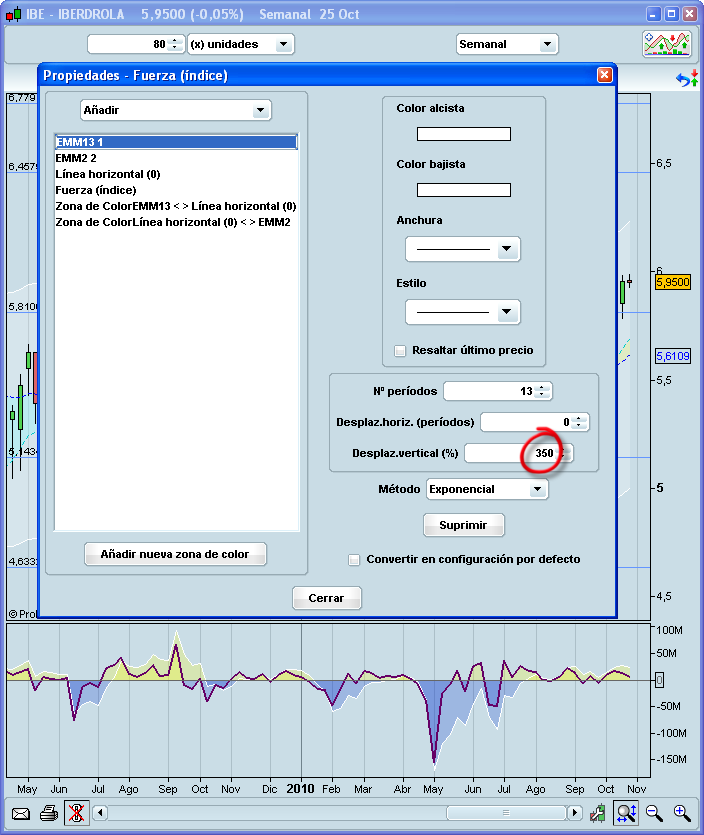Click the 0 level marker on indicator axis
Viewport: 704px width, 835px height.
659,680
